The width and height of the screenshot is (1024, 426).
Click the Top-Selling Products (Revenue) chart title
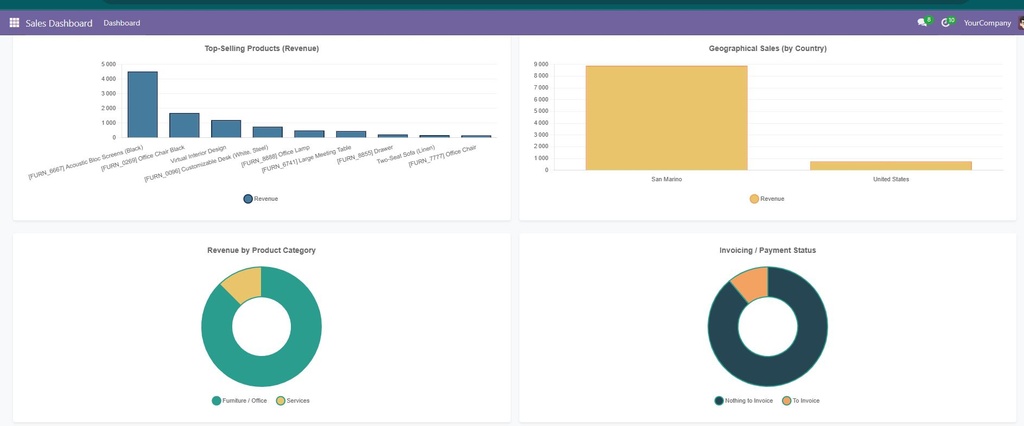(x=261, y=48)
